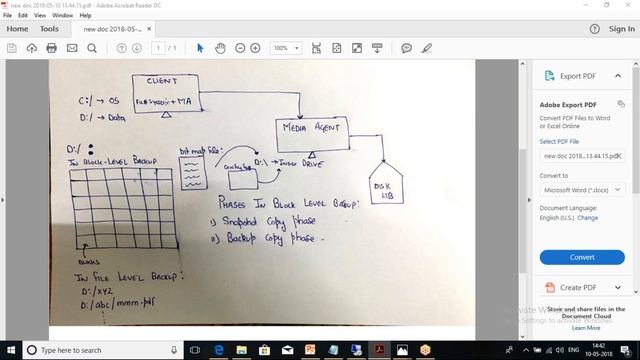The image size is (640, 360).
Task: Click the right pane scrollbar
Action: click(x=636, y=131)
